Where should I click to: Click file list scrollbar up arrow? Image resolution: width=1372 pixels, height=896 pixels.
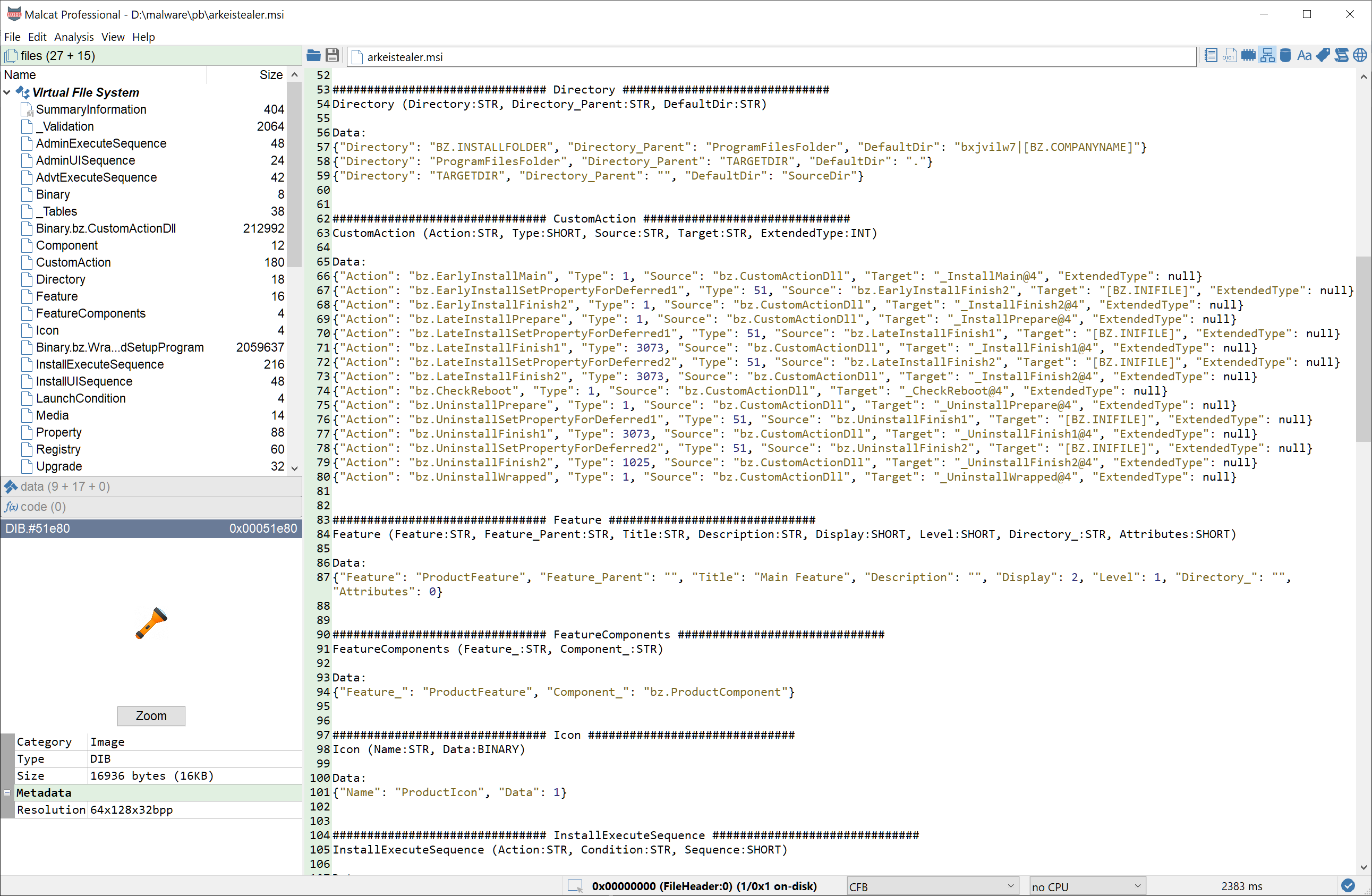(295, 75)
